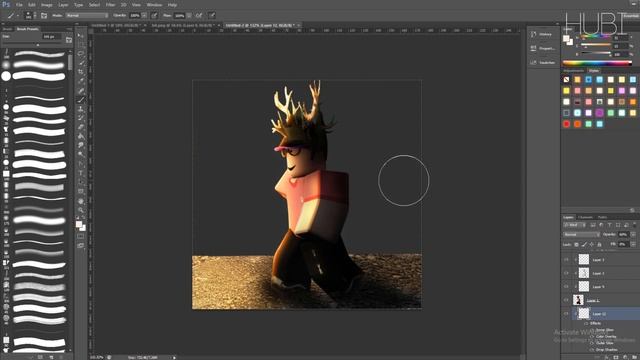Open the Filter menu

point(110,5)
